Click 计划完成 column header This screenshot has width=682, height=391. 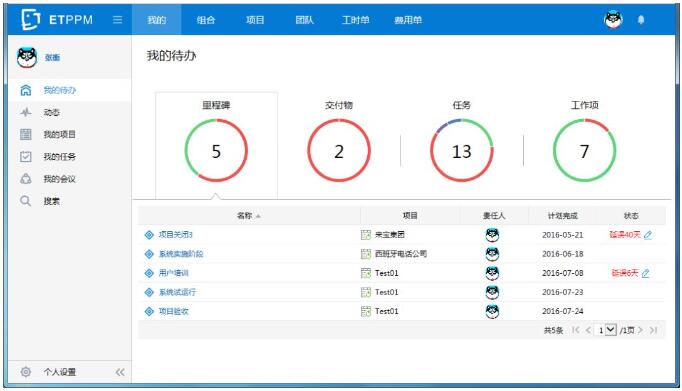562,215
